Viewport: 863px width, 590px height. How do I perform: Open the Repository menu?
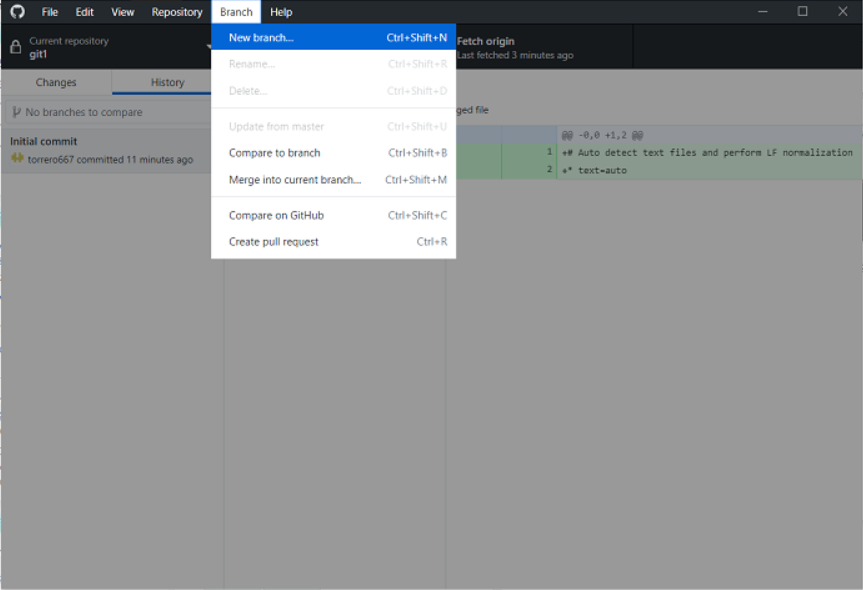pyautogui.click(x=177, y=12)
